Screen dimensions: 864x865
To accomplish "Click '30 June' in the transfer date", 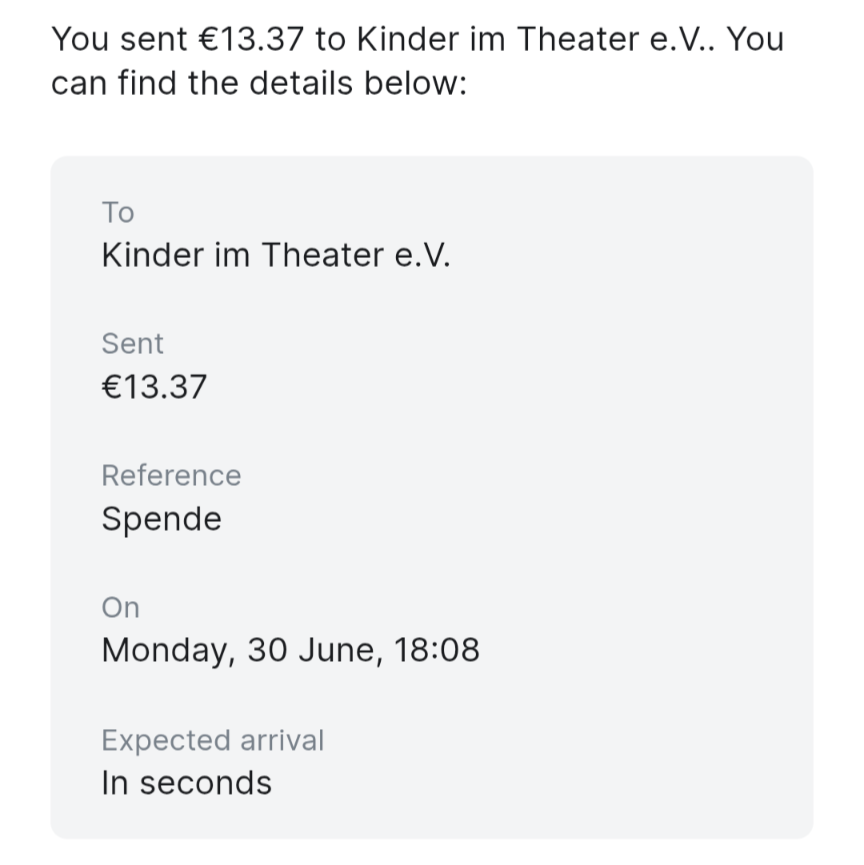I will coord(311,651).
